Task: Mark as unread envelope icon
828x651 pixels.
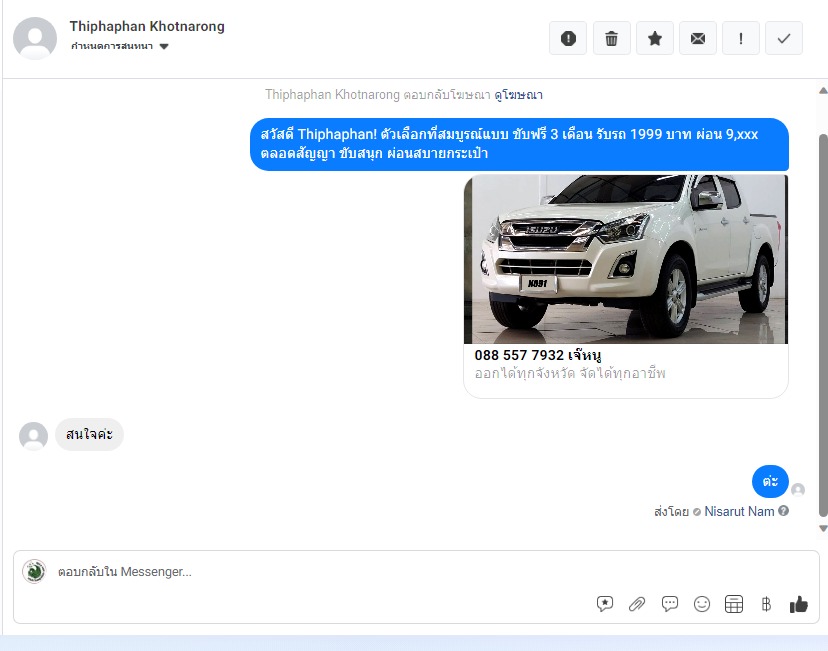Action: coord(698,38)
